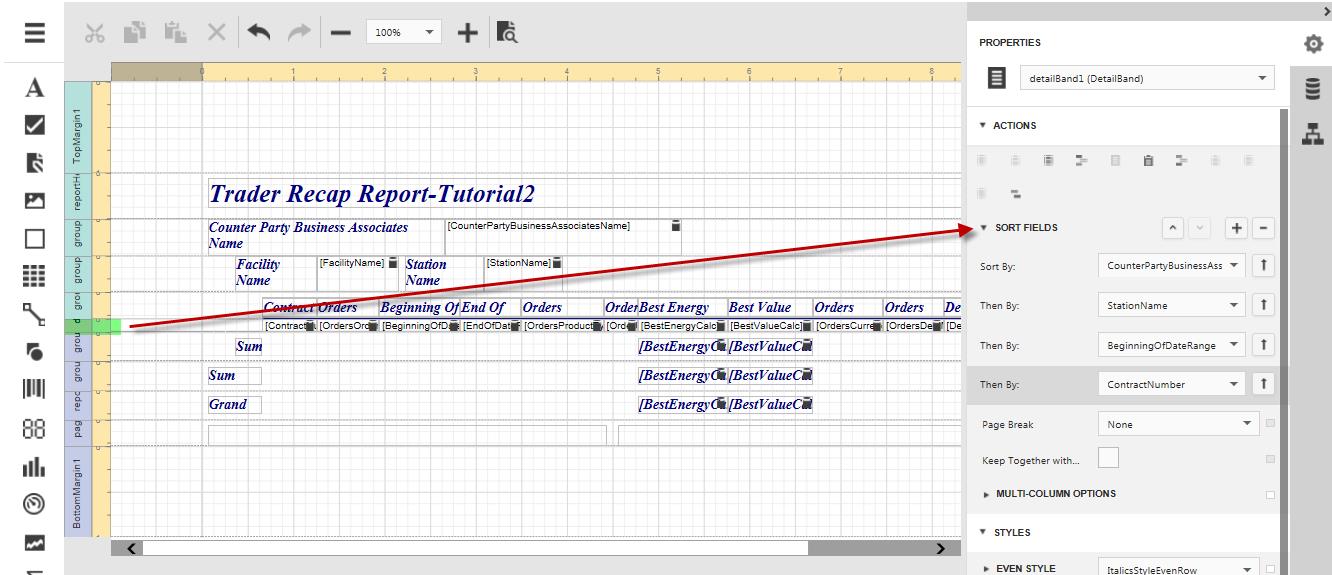Select the Label tool in the toolbox

click(35, 88)
